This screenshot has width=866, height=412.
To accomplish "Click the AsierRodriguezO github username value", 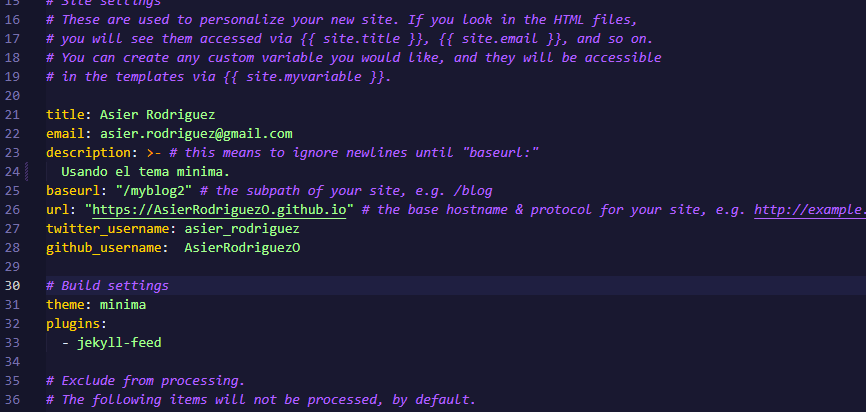I will tap(242, 248).
